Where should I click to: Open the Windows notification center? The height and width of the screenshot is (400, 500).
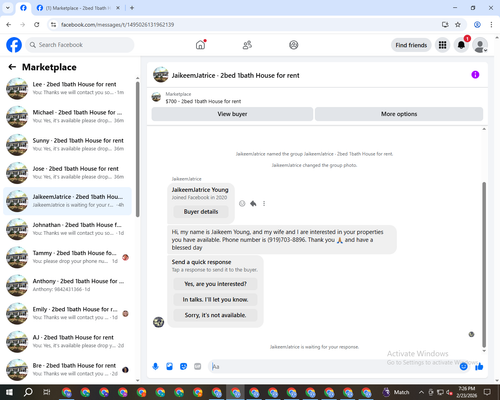coord(487,392)
